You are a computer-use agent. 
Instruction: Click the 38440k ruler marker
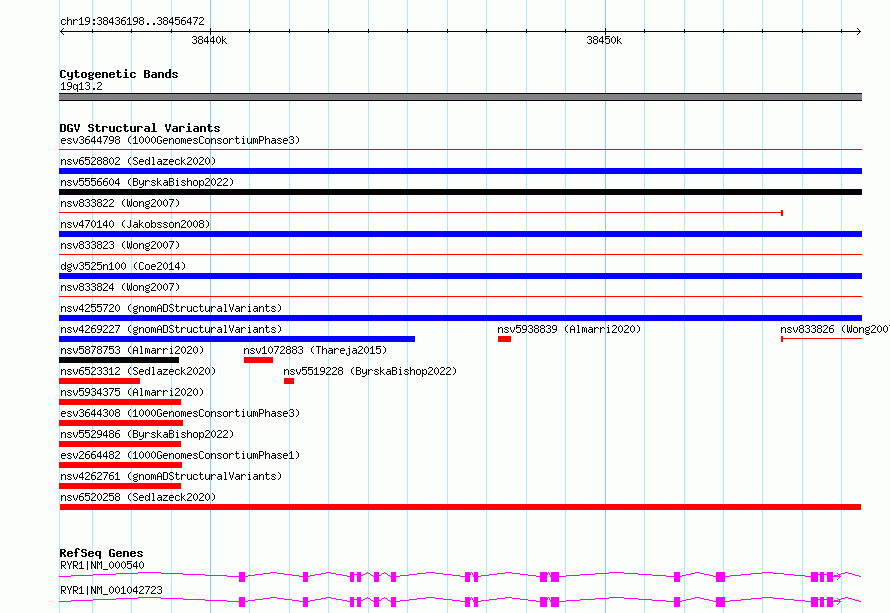[x=209, y=40]
